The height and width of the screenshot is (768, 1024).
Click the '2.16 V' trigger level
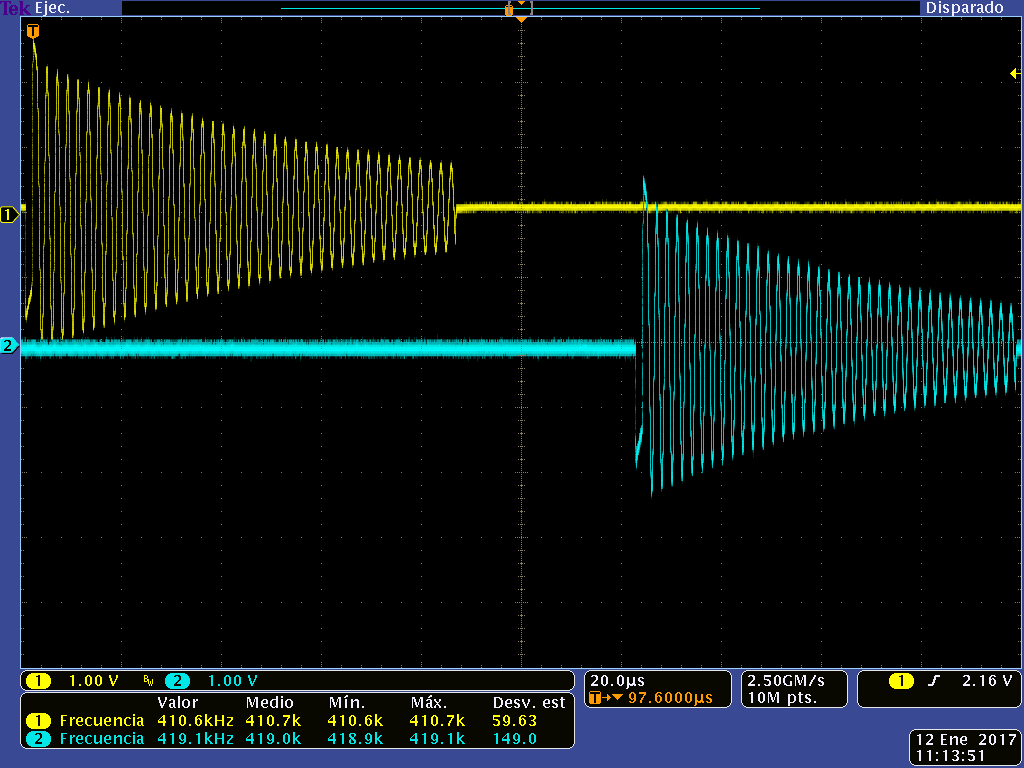click(987, 681)
